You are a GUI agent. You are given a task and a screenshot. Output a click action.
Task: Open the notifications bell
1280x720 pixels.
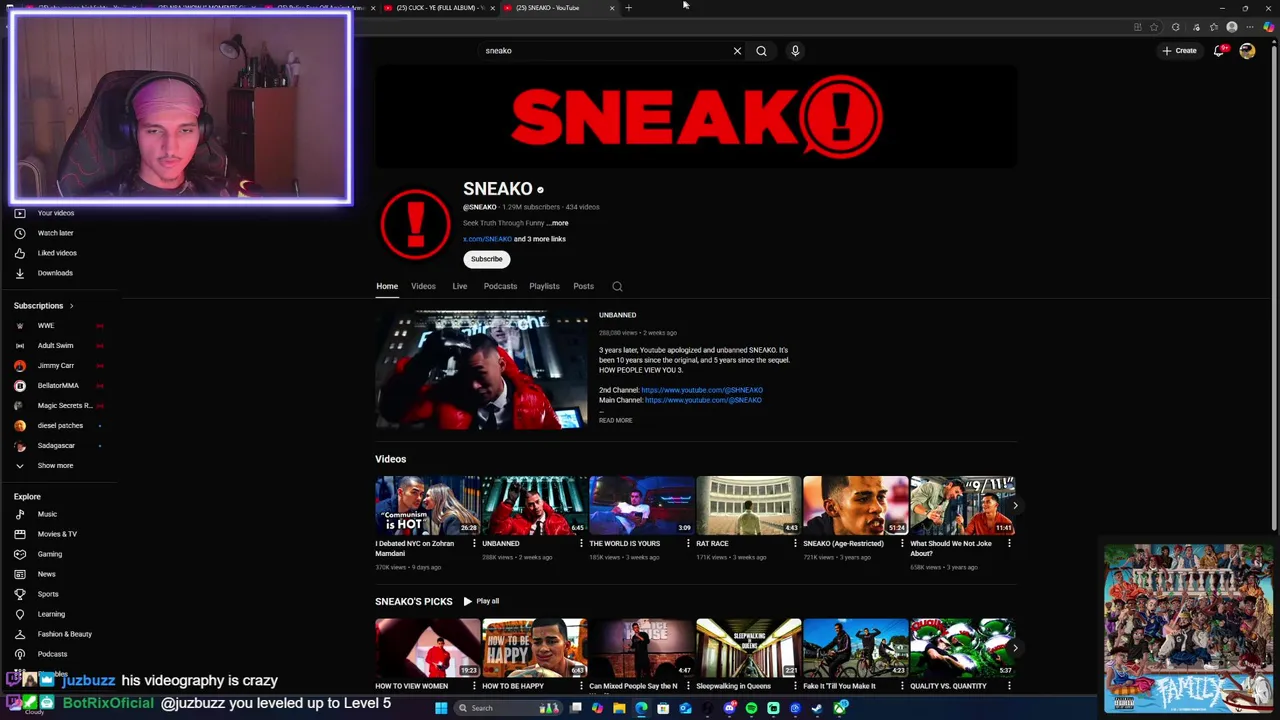(1219, 51)
